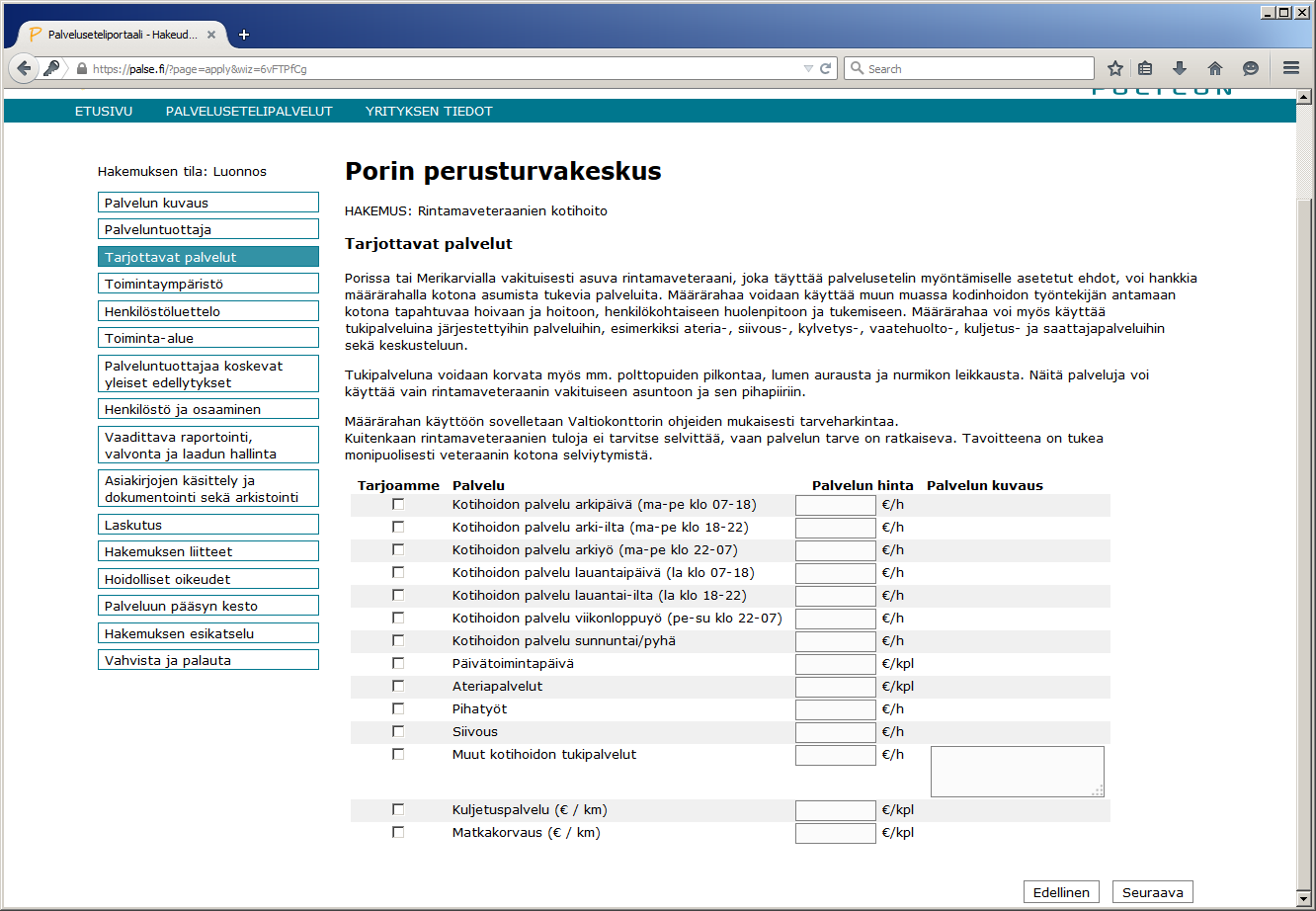Select the Päivätoimintapäivä checkbox
The height and width of the screenshot is (911, 1316).
[x=398, y=663]
